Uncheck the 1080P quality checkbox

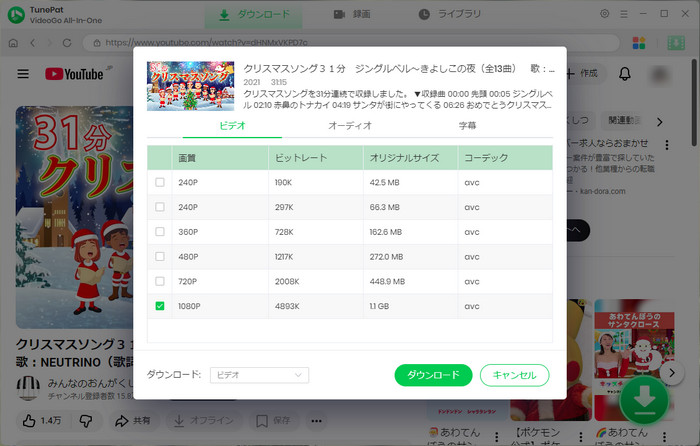pyautogui.click(x=160, y=306)
